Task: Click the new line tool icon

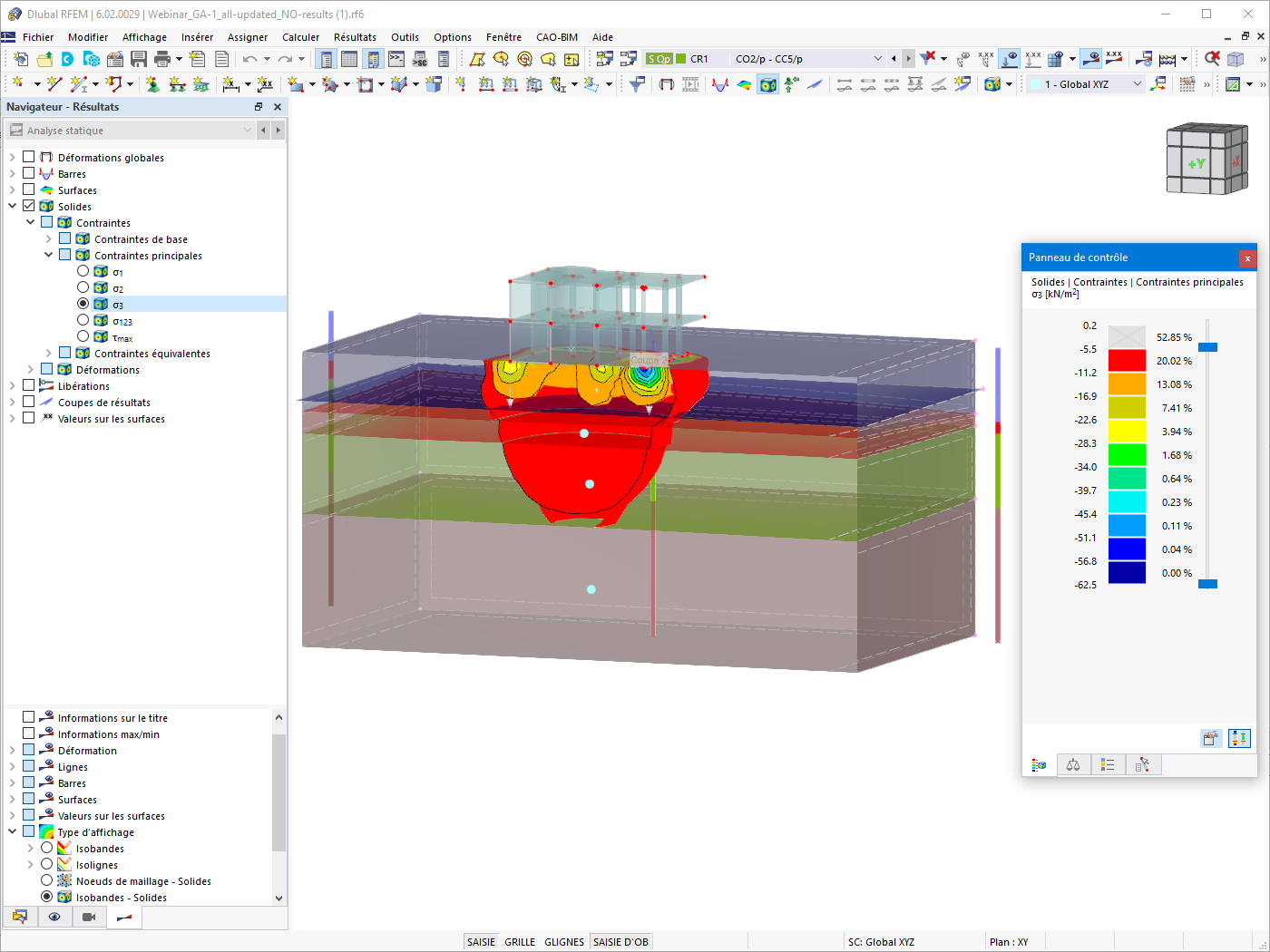Action: click(x=54, y=84)
